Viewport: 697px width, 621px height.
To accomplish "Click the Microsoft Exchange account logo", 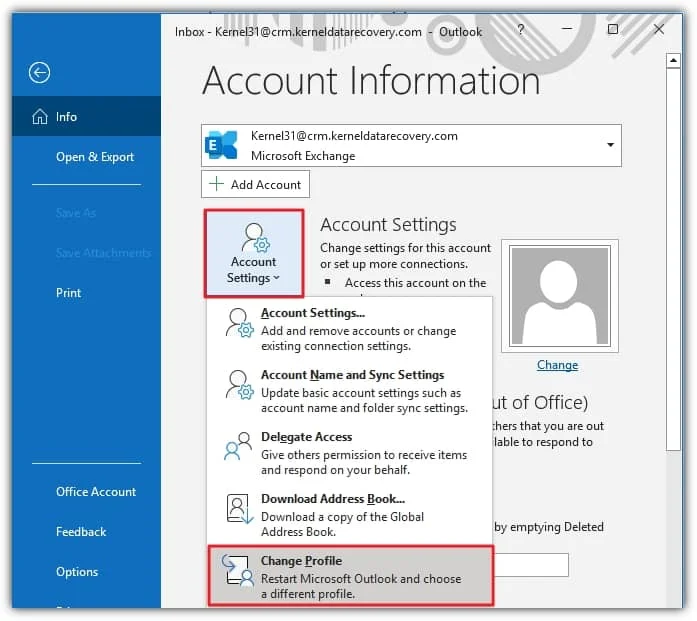I will point(221,145).
